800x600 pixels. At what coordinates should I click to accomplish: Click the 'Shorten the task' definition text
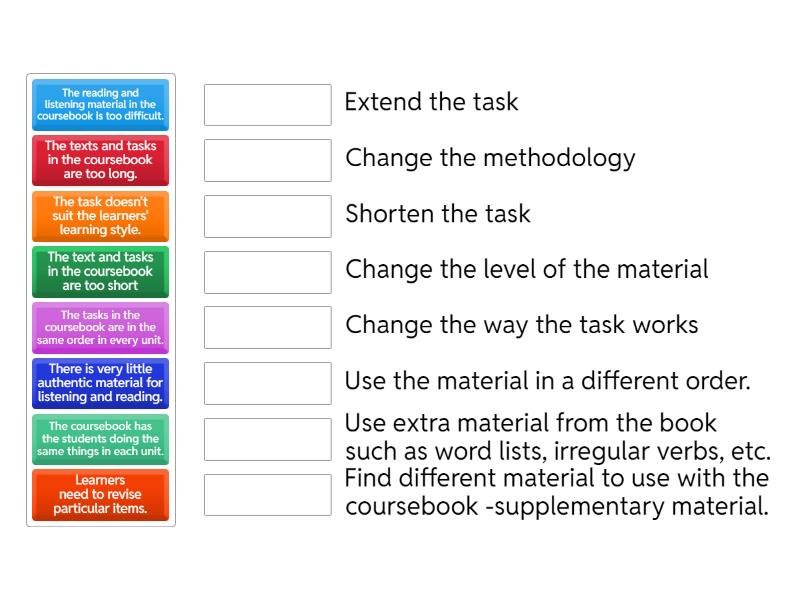click(437, 214)
